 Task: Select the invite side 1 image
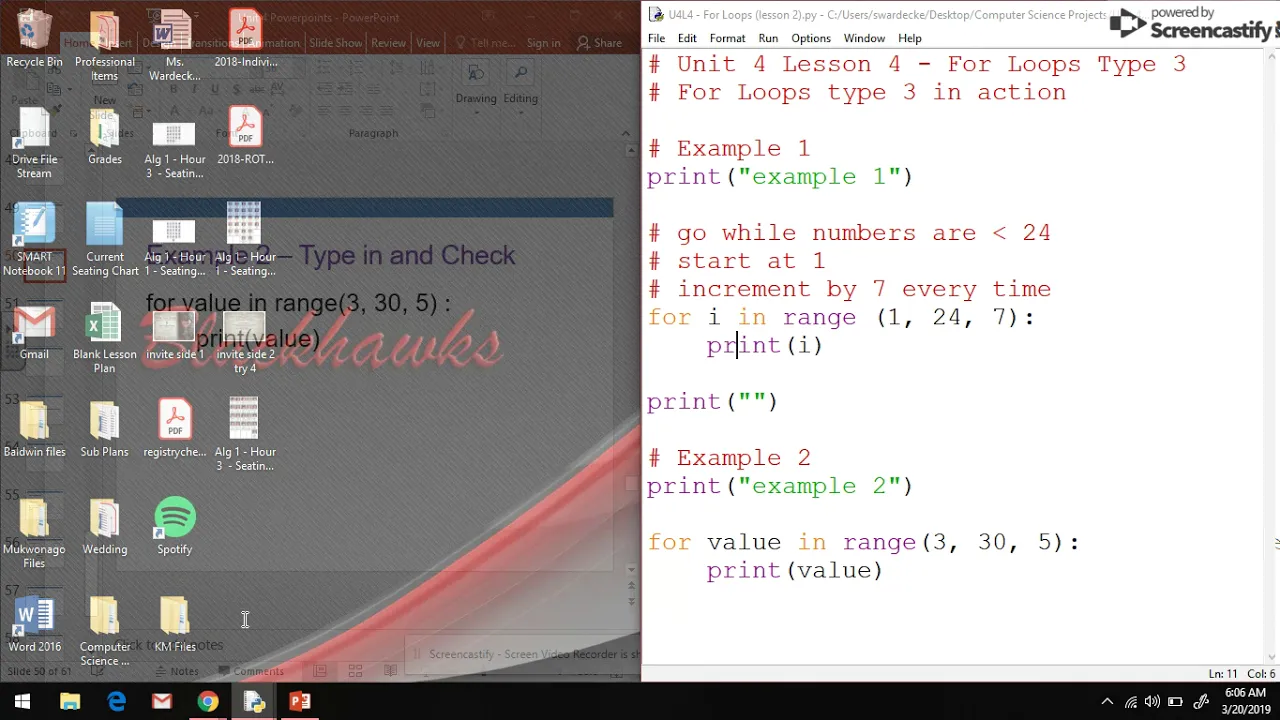pyautogui.click(x=174, y=337)
